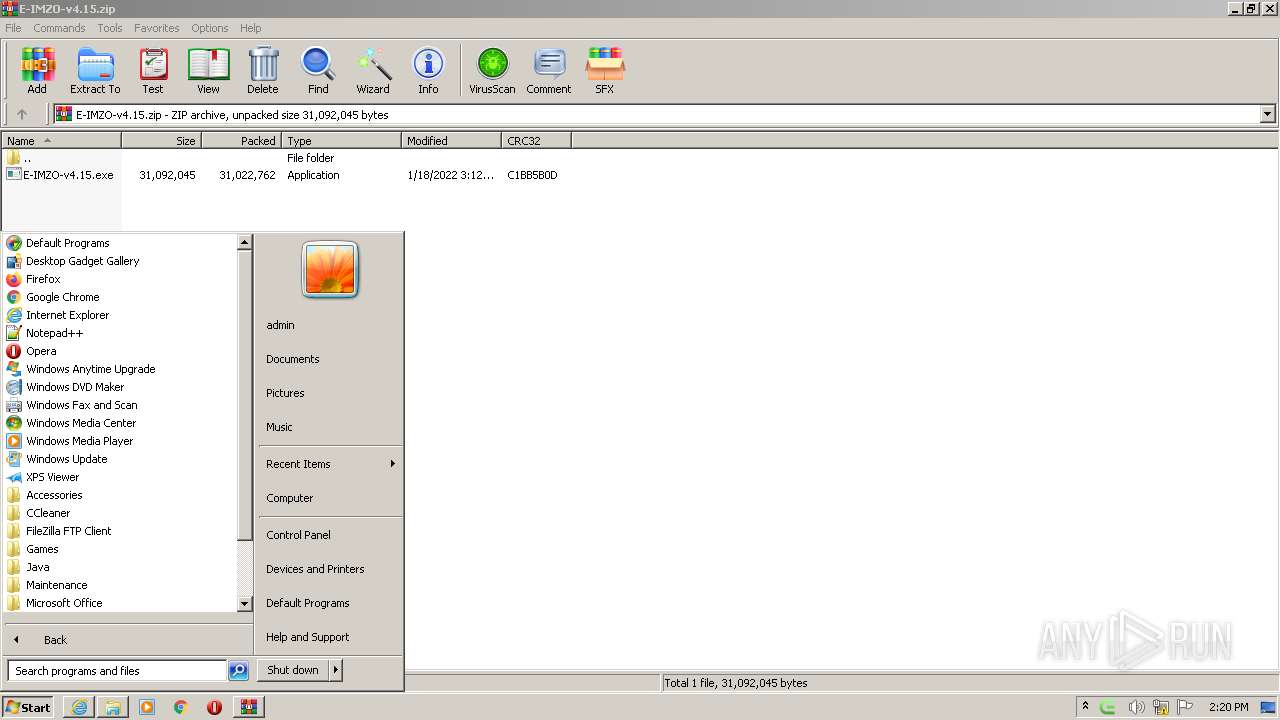Show hidden tray icons arrow

[x=1085, y=707]
